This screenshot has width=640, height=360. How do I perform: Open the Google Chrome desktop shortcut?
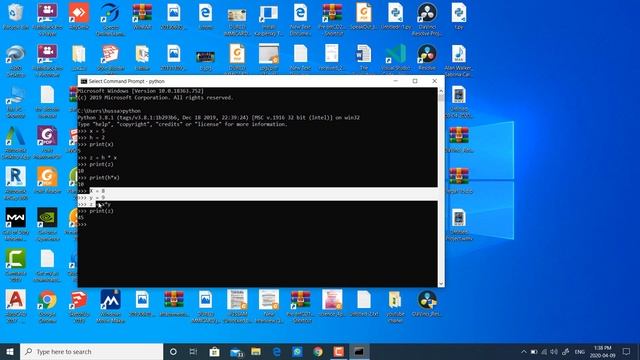[47, 306]
